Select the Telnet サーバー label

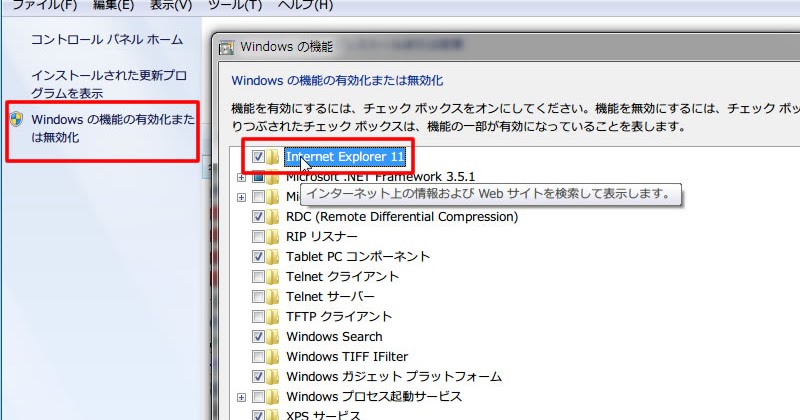[x=330, y=297]
